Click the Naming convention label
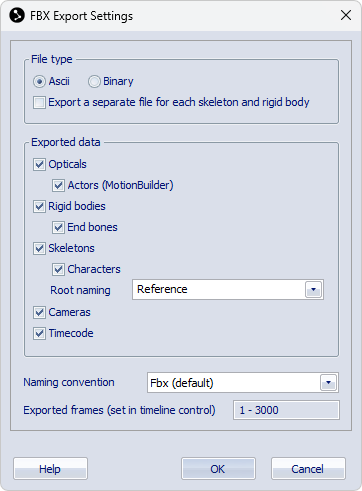 click(69, 382)
